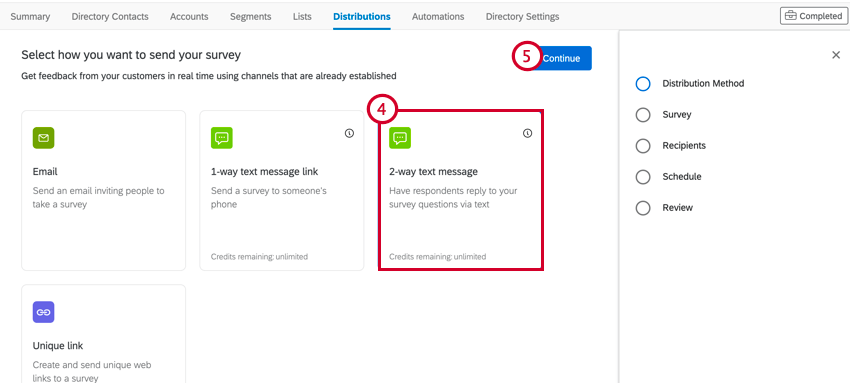Viewport: 850px width, 383px height.
Task: Click the 'Recipients' step label
Action: [684, 145]
